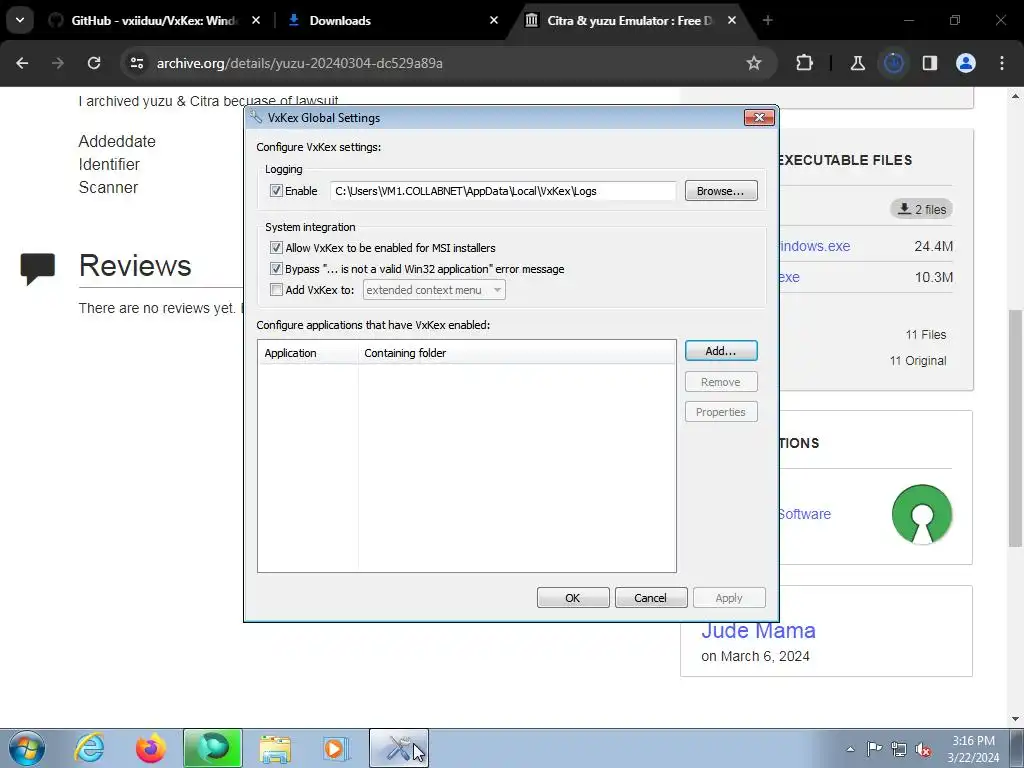Click the page vertical scrollbar thumb
The width and height of the screenshot is (1024, 768).
click(1015, 428)
